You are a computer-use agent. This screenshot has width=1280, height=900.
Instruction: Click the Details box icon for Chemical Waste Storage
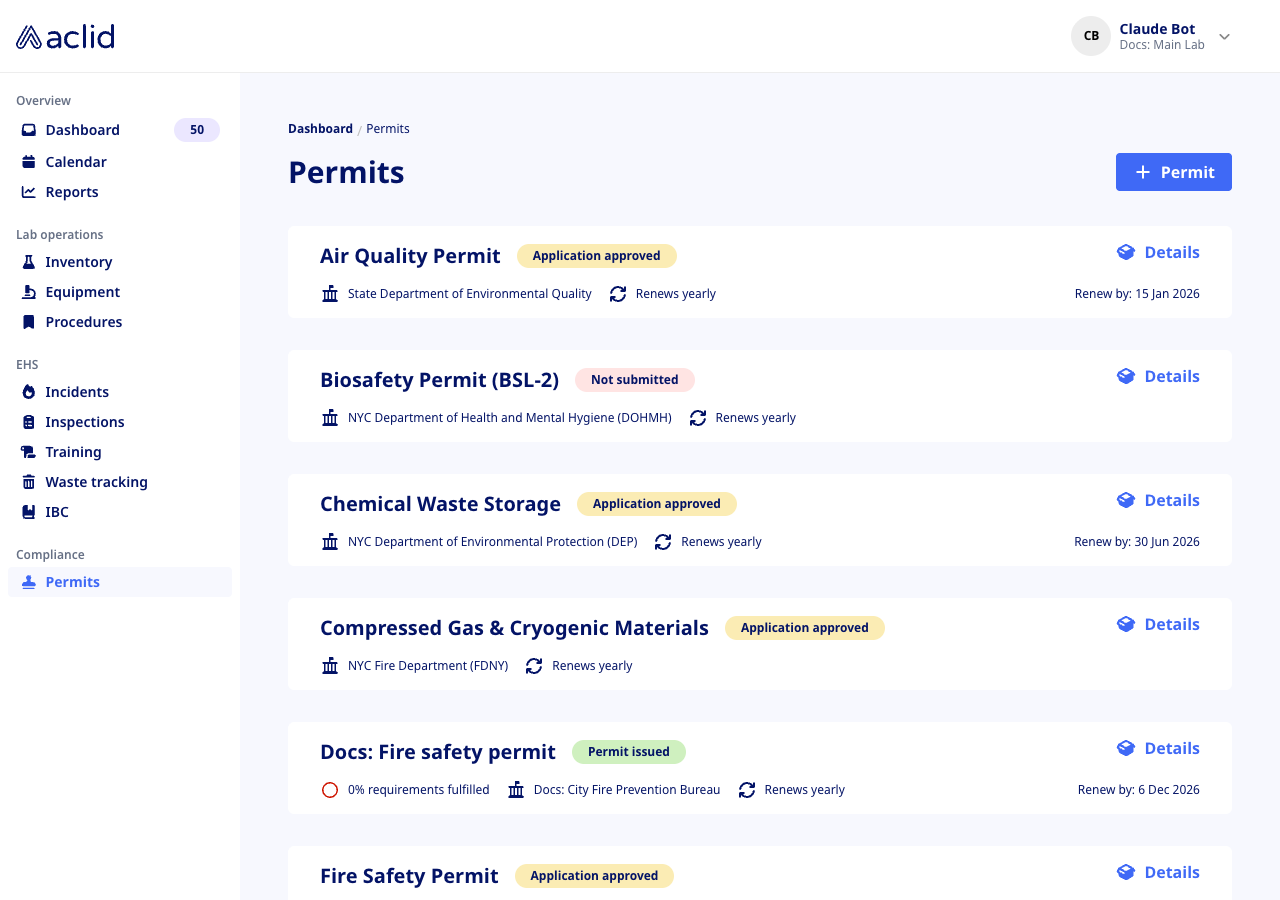[x=1126, y=500]
